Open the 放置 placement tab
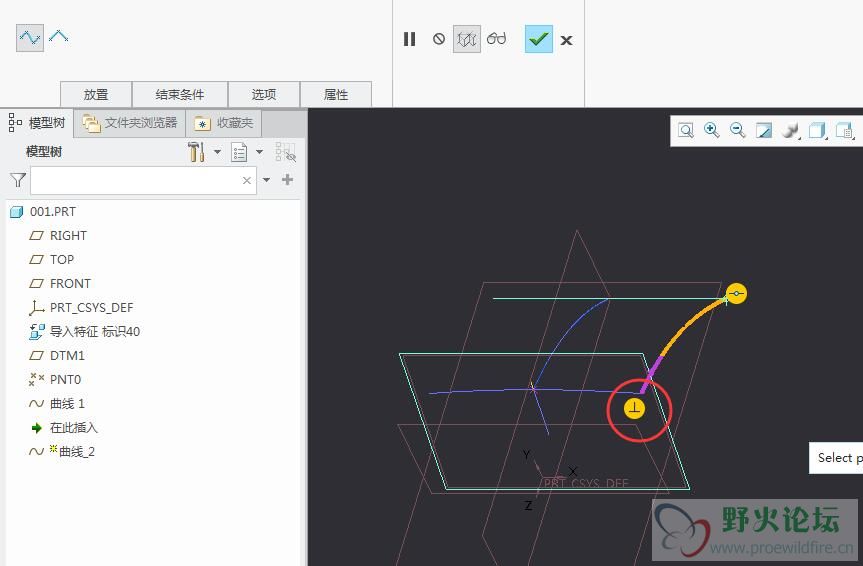Screen dimensions: 863x566 pyautogui.click(x=96, y=94)
